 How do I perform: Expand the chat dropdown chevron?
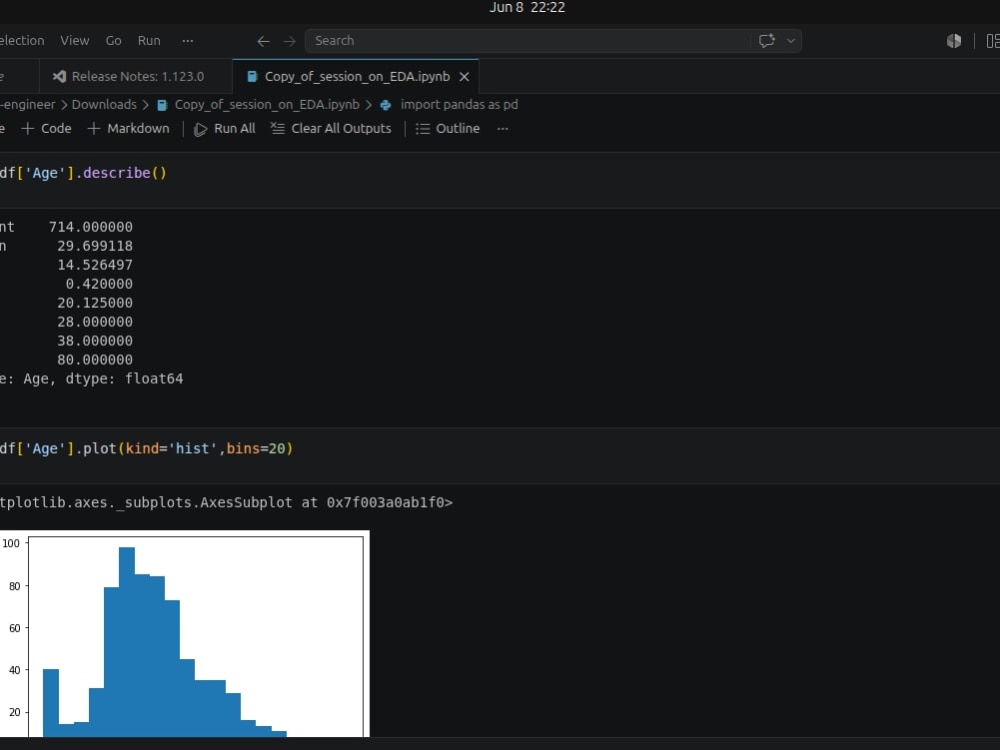click(791, 41)
